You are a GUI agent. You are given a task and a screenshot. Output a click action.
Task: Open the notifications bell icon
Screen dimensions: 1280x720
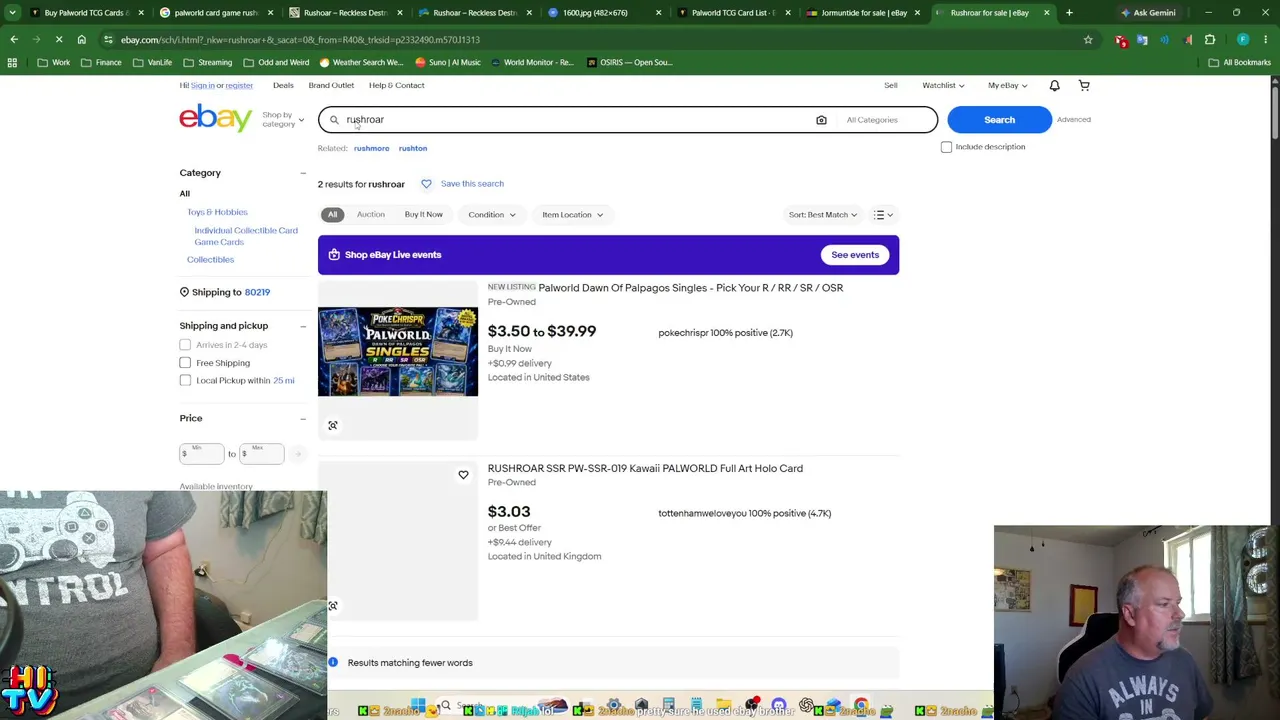pos(1054,85)
